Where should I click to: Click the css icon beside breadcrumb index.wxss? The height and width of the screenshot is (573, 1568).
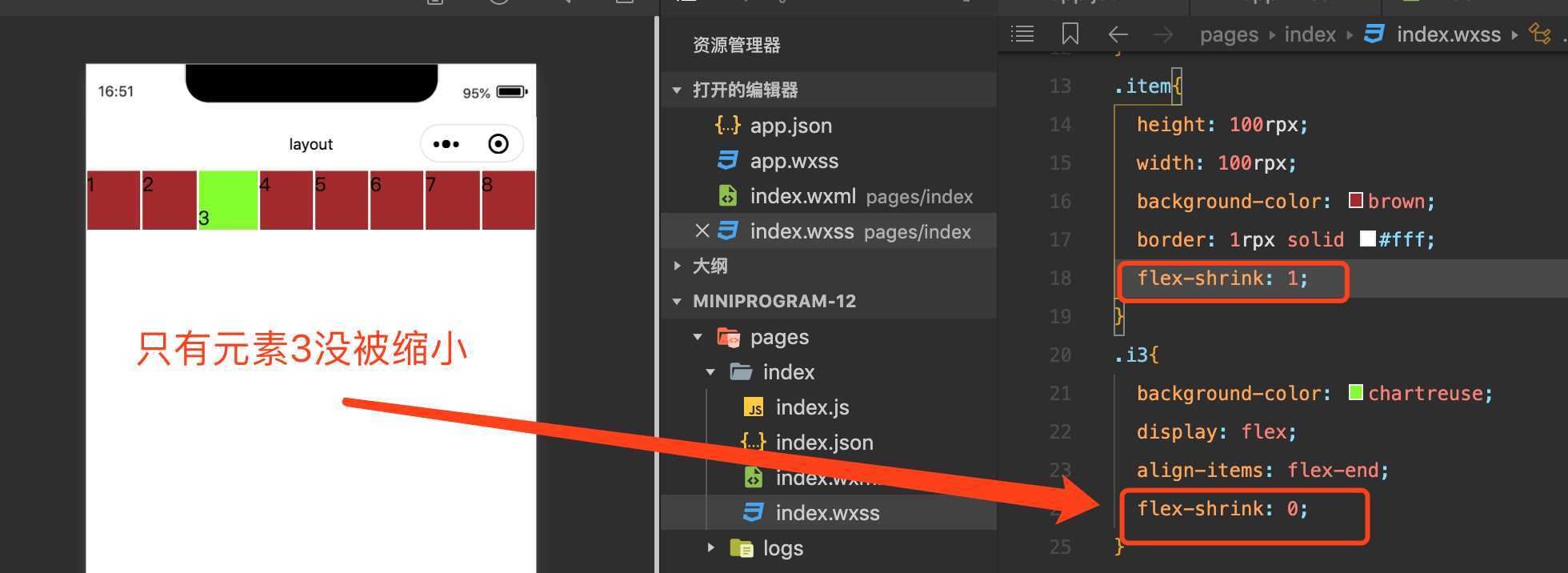pyautogui.click(x=1374, y=34)
